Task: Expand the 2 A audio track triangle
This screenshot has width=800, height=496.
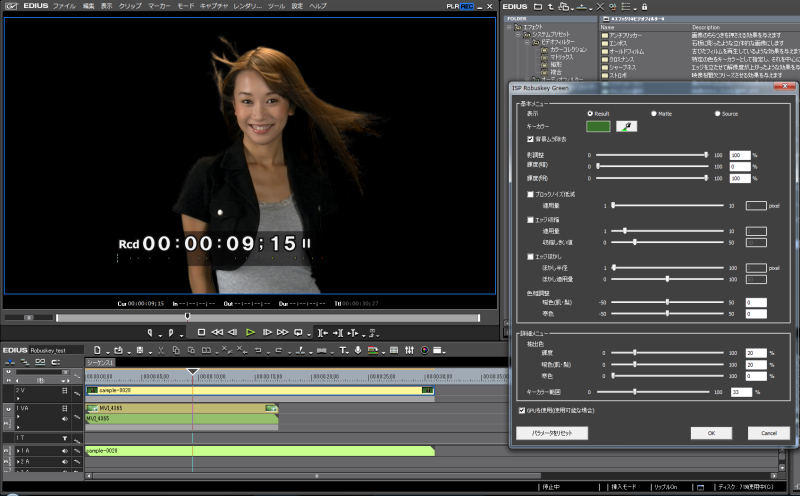Action: (x=17, y=461)
